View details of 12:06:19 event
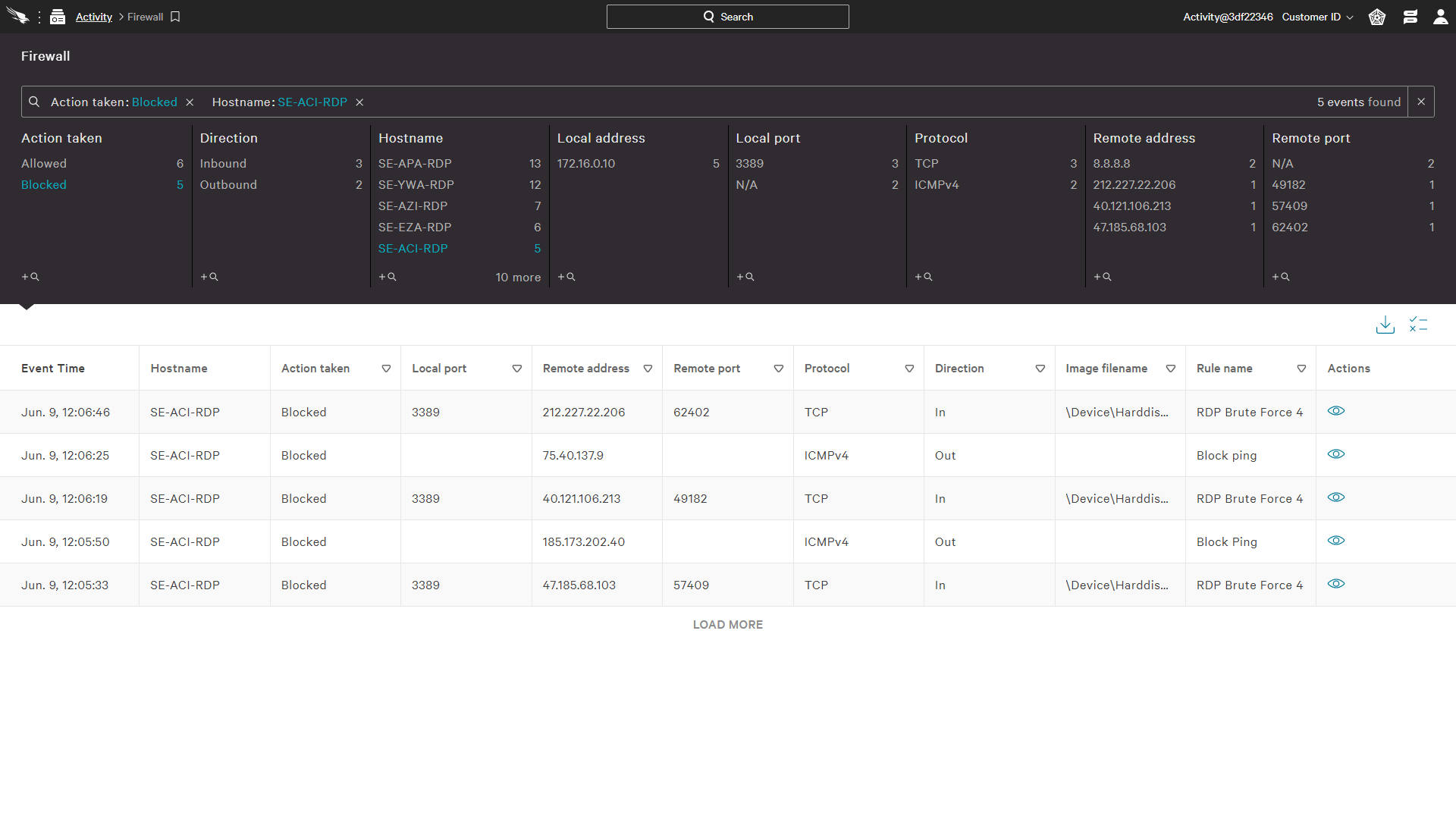Screen dimensions: 1456x819 coord(1336,497)
